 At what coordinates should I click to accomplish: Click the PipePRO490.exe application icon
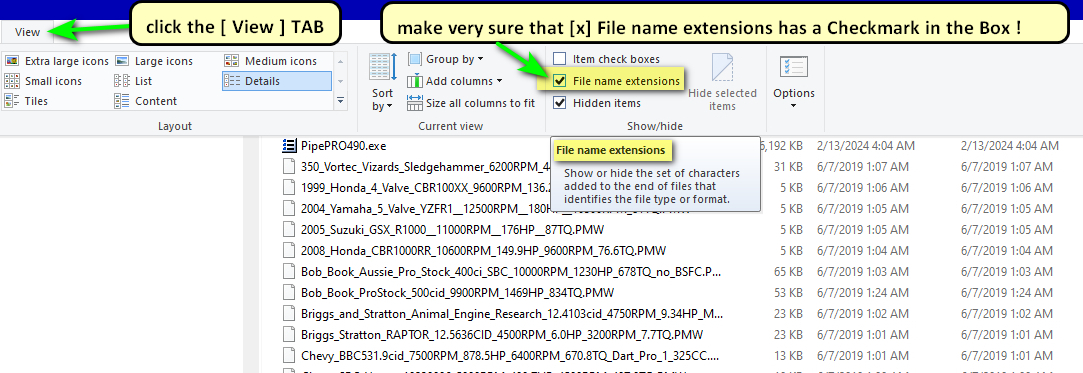(289, 146)
